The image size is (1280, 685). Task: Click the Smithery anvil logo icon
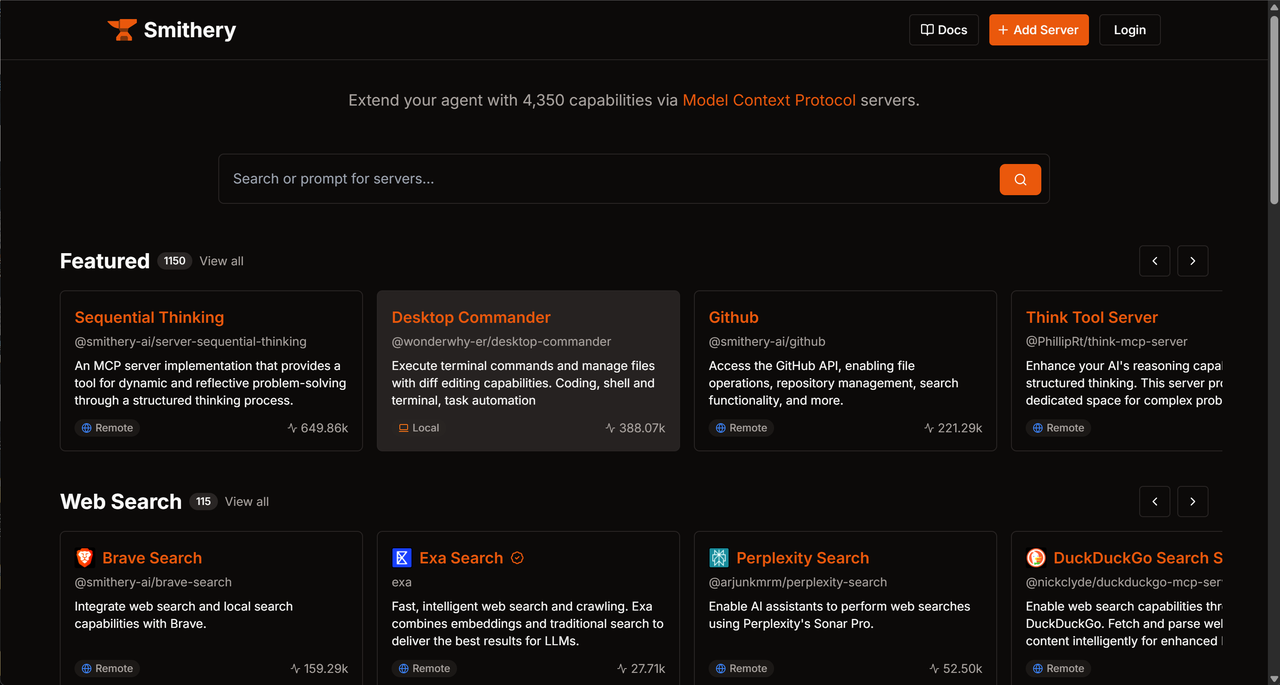tap(122, 30)
